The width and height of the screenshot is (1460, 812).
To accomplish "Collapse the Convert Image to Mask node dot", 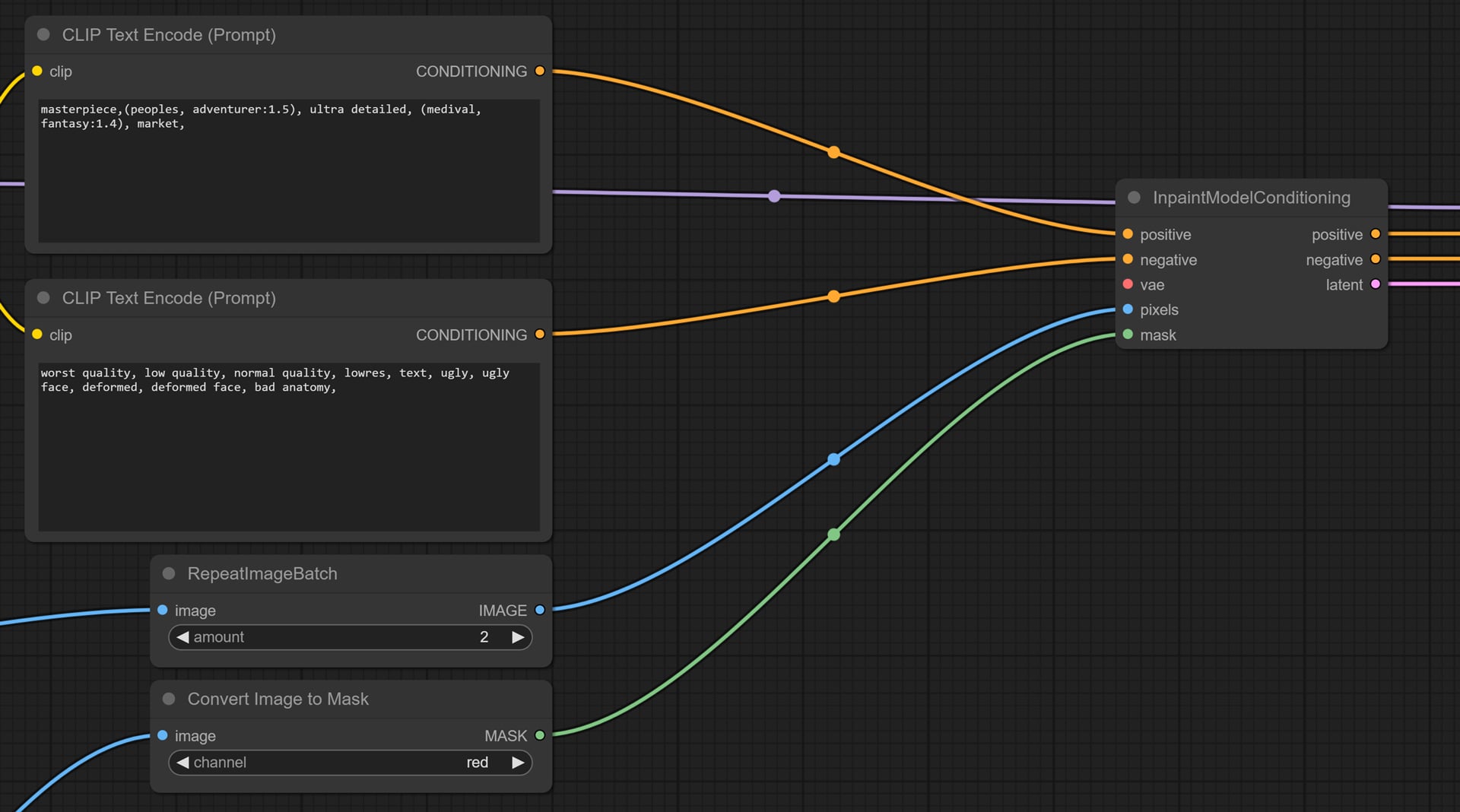I will 170,699.
